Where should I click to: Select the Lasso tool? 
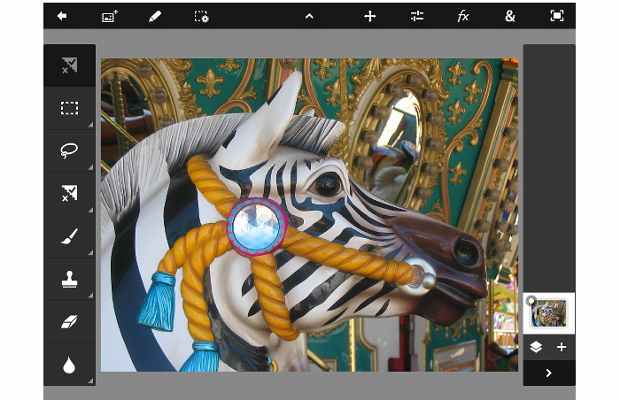(x=69, y=151)
